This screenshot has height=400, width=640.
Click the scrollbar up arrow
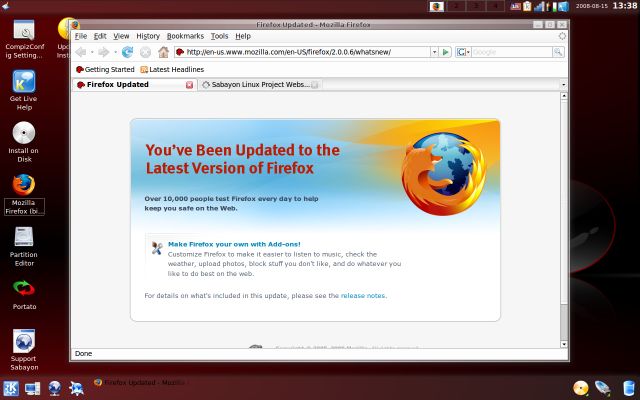(x=564, y=96)
